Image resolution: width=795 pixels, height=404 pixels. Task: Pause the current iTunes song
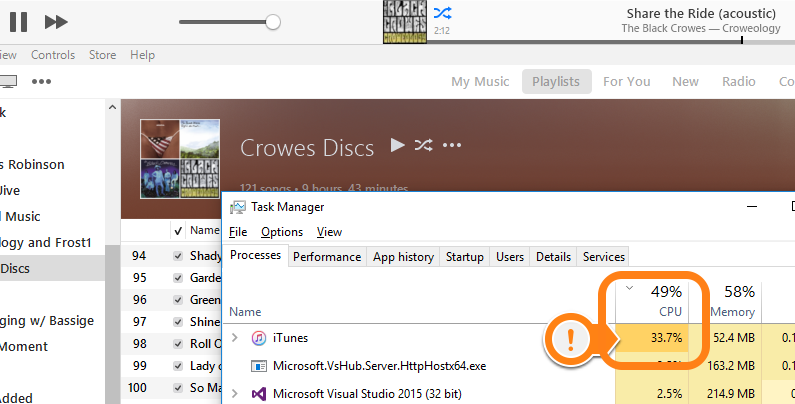18,22
